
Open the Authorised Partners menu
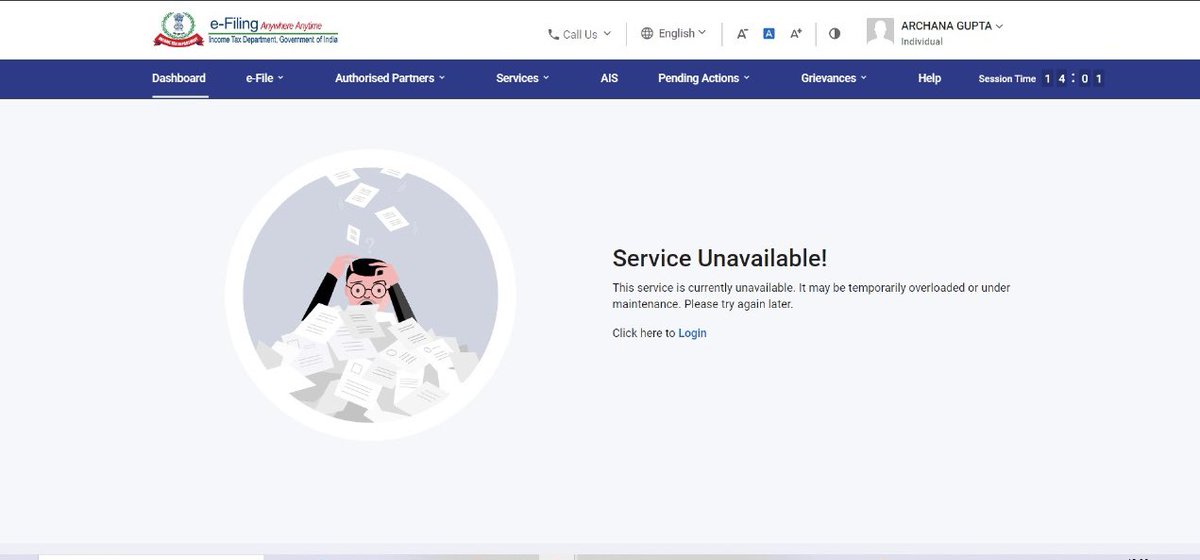(390, 78)
